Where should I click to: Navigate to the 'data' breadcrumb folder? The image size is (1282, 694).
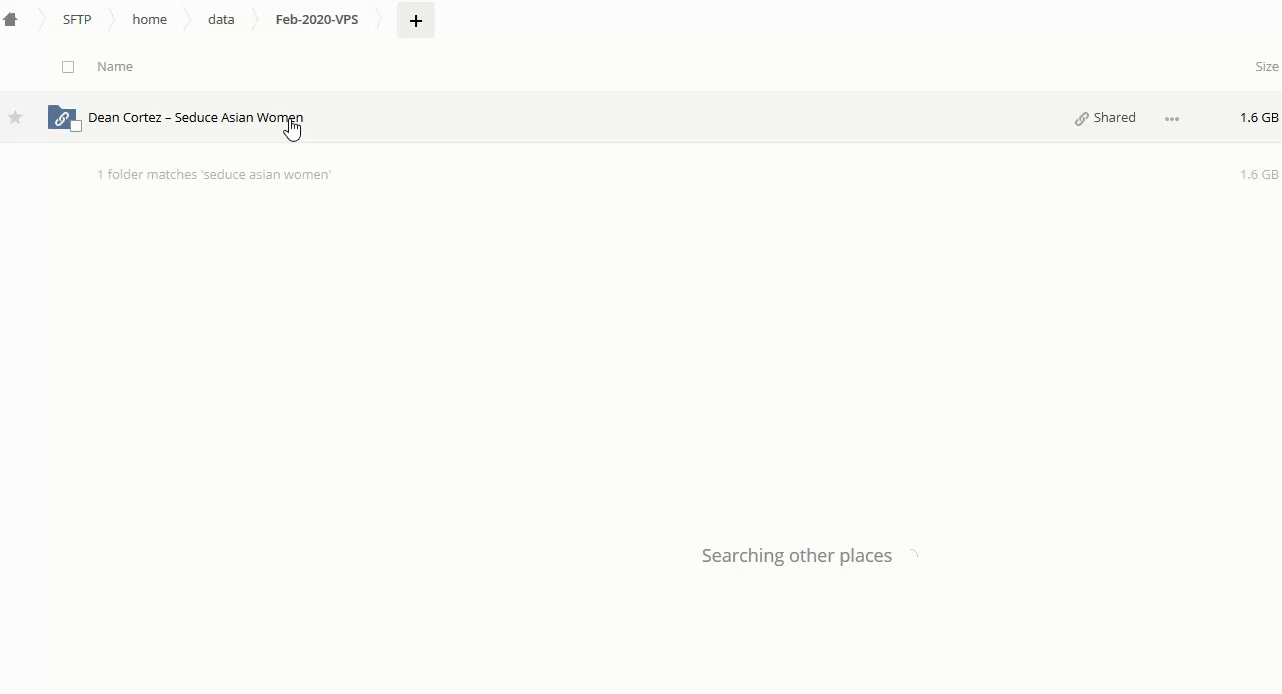221,19
